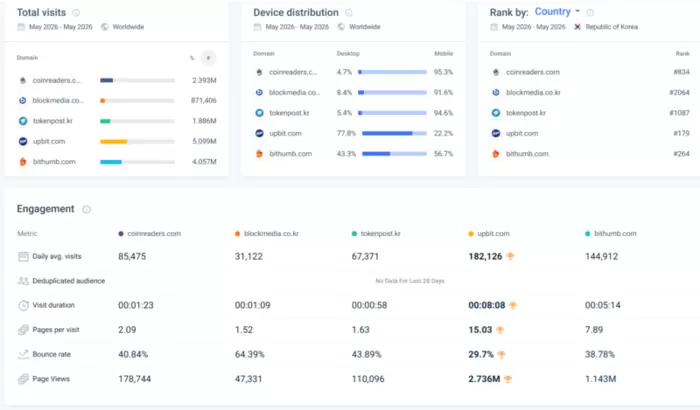This screenshot has width=700, height=410.
Task: Click the Daily avg. visits metric icon
Action: click(23, 256)
